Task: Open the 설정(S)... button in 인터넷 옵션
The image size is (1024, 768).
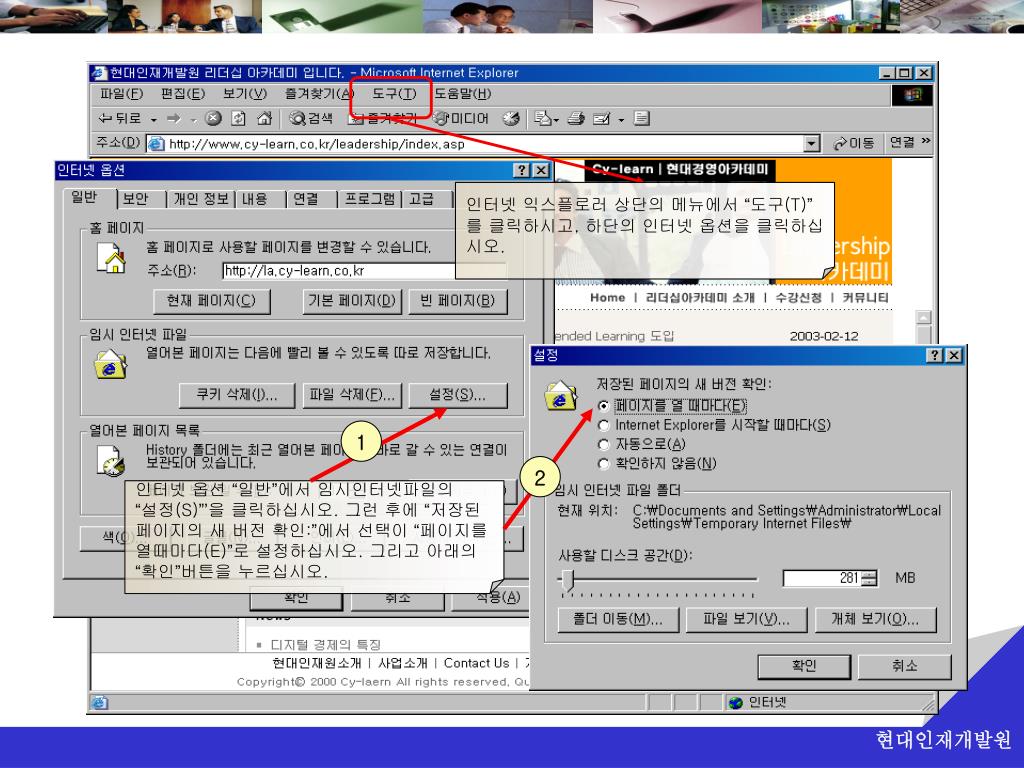Action: [x=458, y=395]
